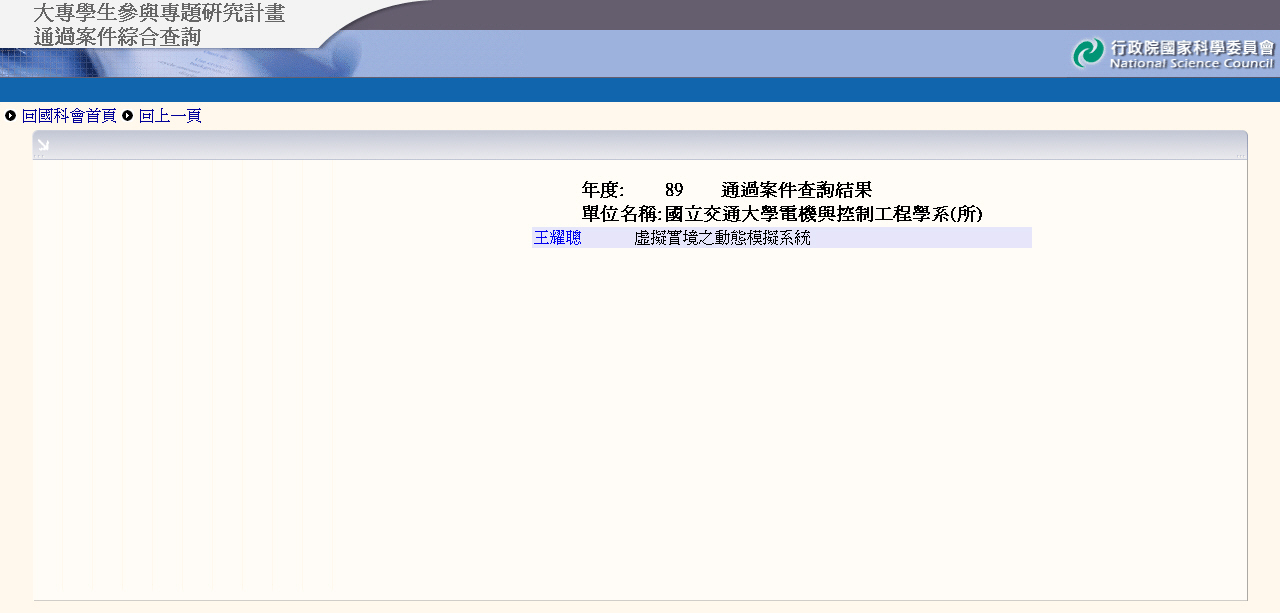The height and width of the screenshot is (613, 1280).
Task: Click the National Science Council logo
Action: [x=1173, y=53]
